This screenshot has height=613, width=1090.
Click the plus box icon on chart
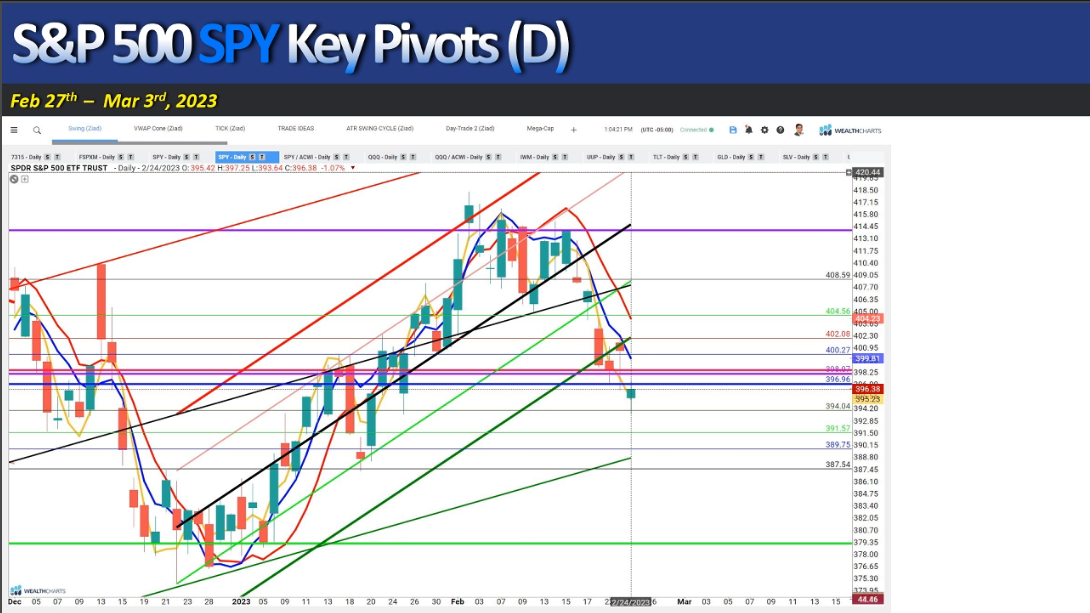(x=25, y=179)
